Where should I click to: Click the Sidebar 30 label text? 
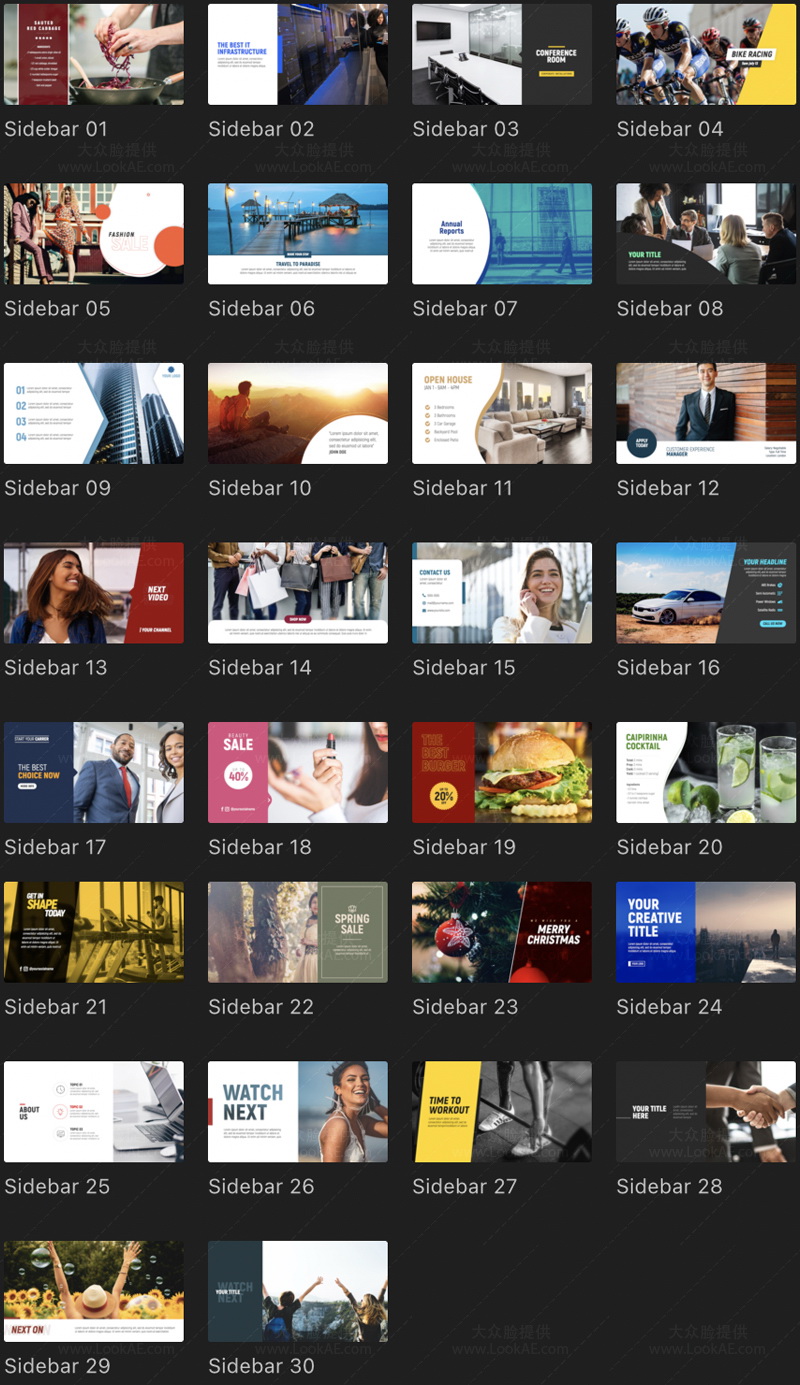(261, 1366)
